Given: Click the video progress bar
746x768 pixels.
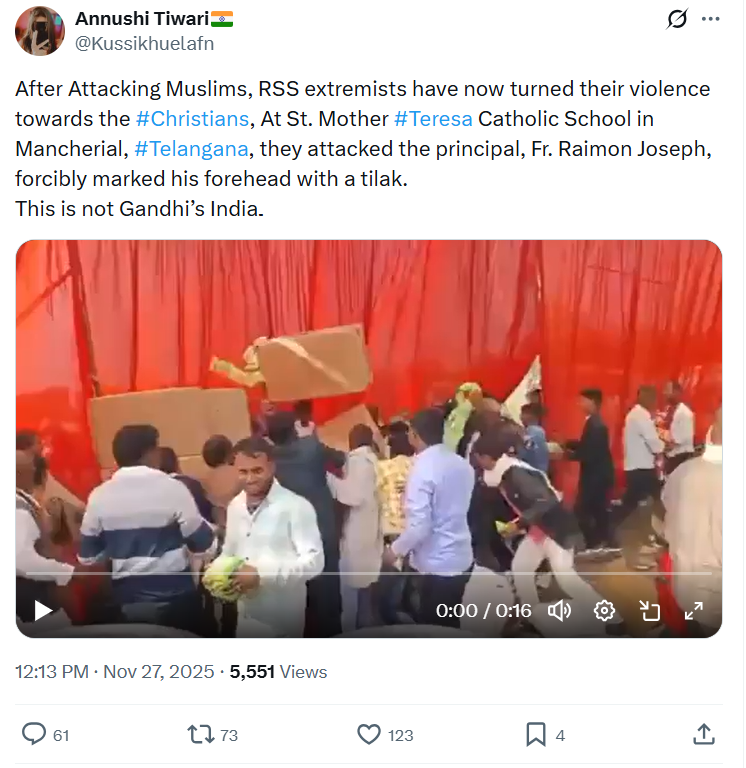Looking at the screenshot, I should [368, 574].
